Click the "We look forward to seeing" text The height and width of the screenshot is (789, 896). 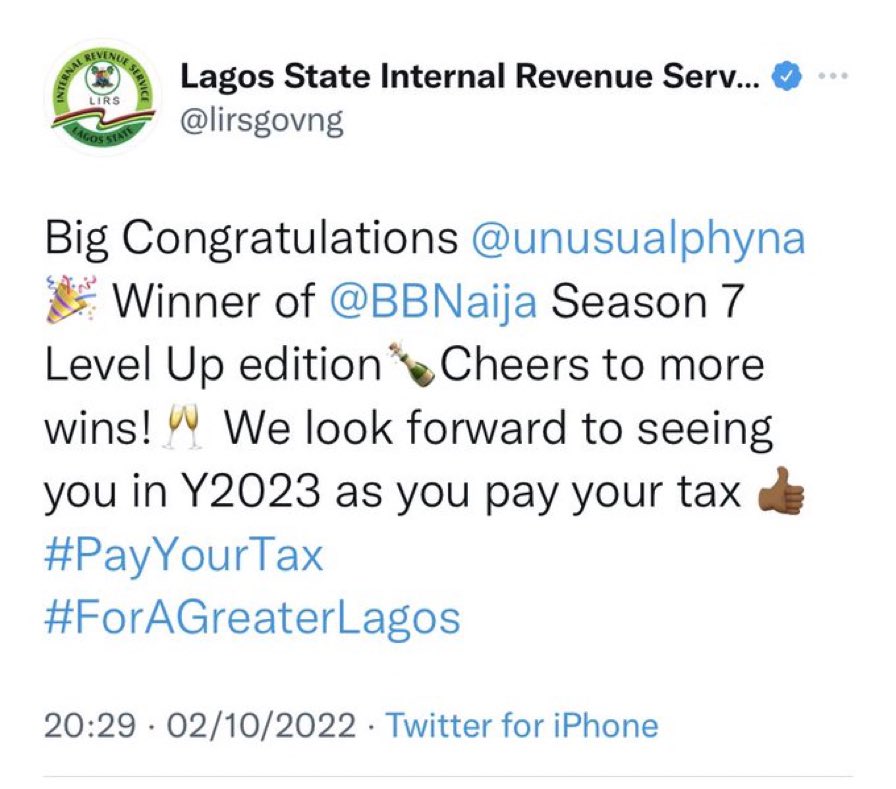[497, 429]
